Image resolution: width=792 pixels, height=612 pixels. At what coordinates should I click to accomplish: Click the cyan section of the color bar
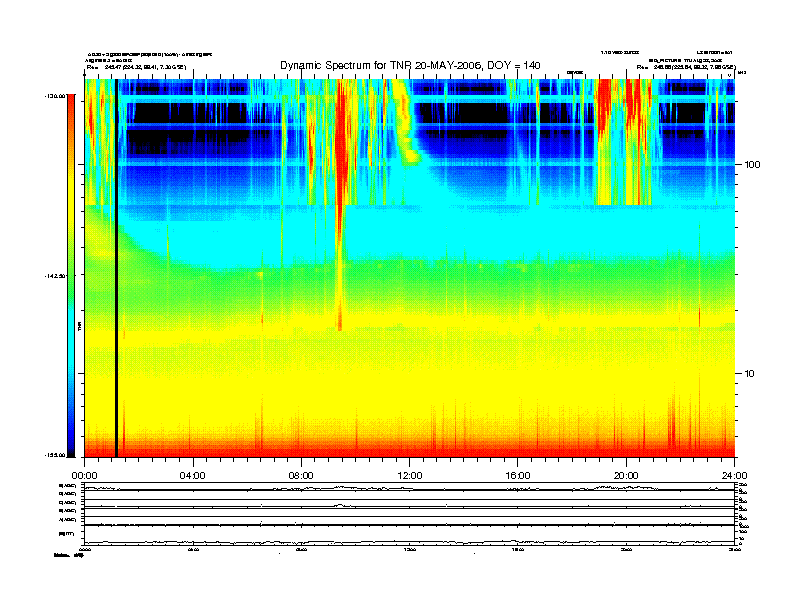pyautogui.click(x=71, y=333)
